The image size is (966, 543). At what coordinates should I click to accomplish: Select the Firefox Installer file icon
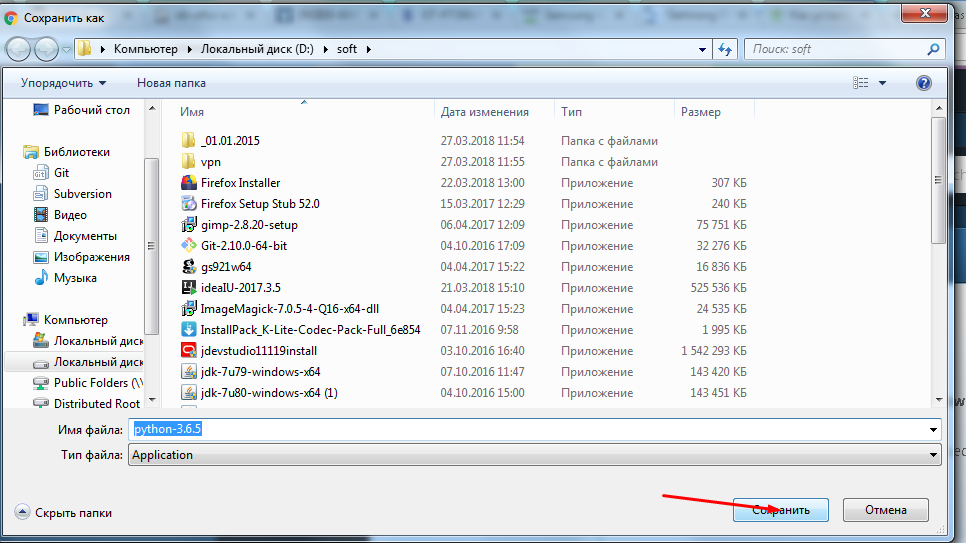[x=189, y=182]
